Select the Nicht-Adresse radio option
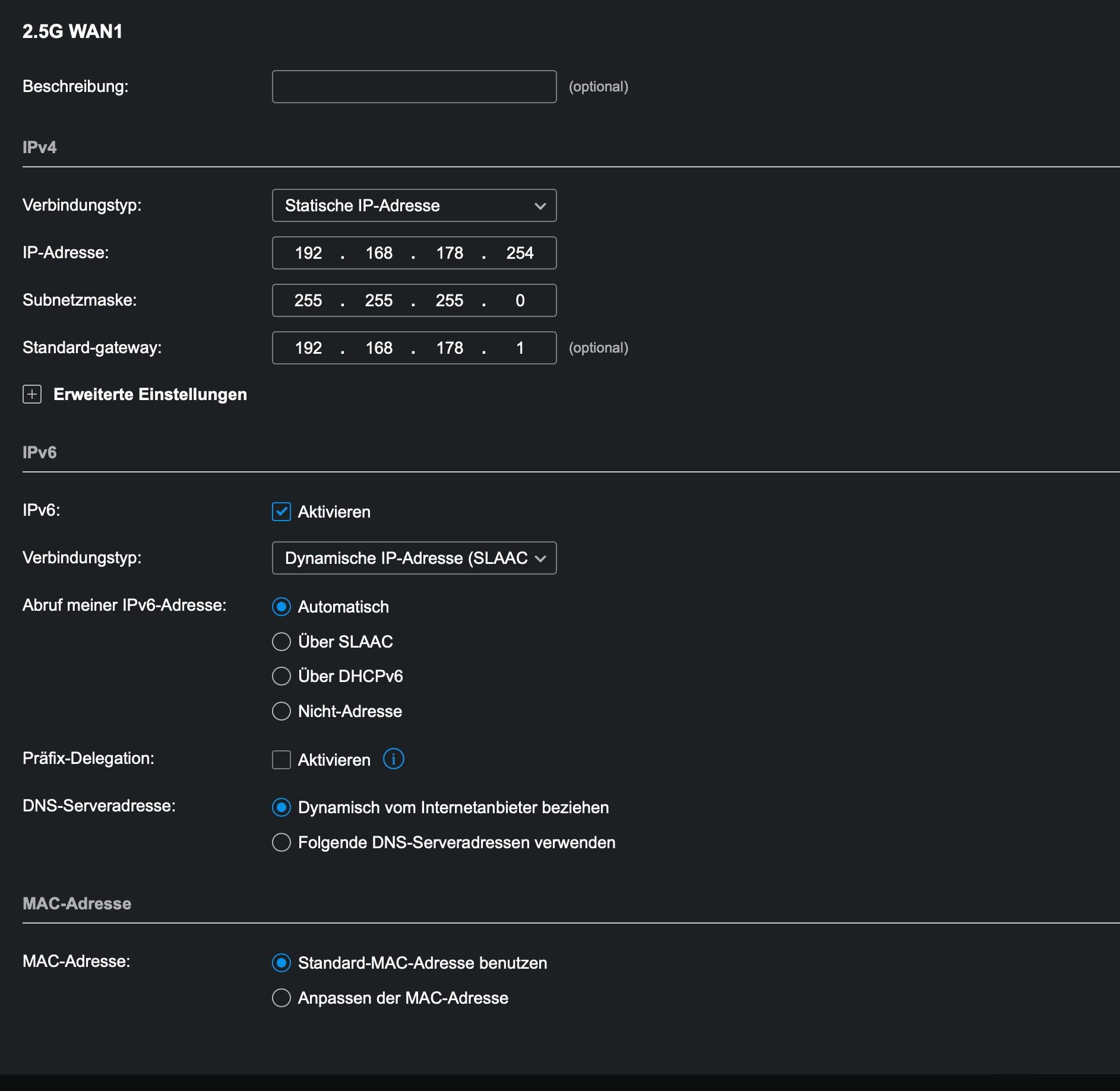Image resolution: width=1120 pixels, height=1091 pixels. pos(281,711)
